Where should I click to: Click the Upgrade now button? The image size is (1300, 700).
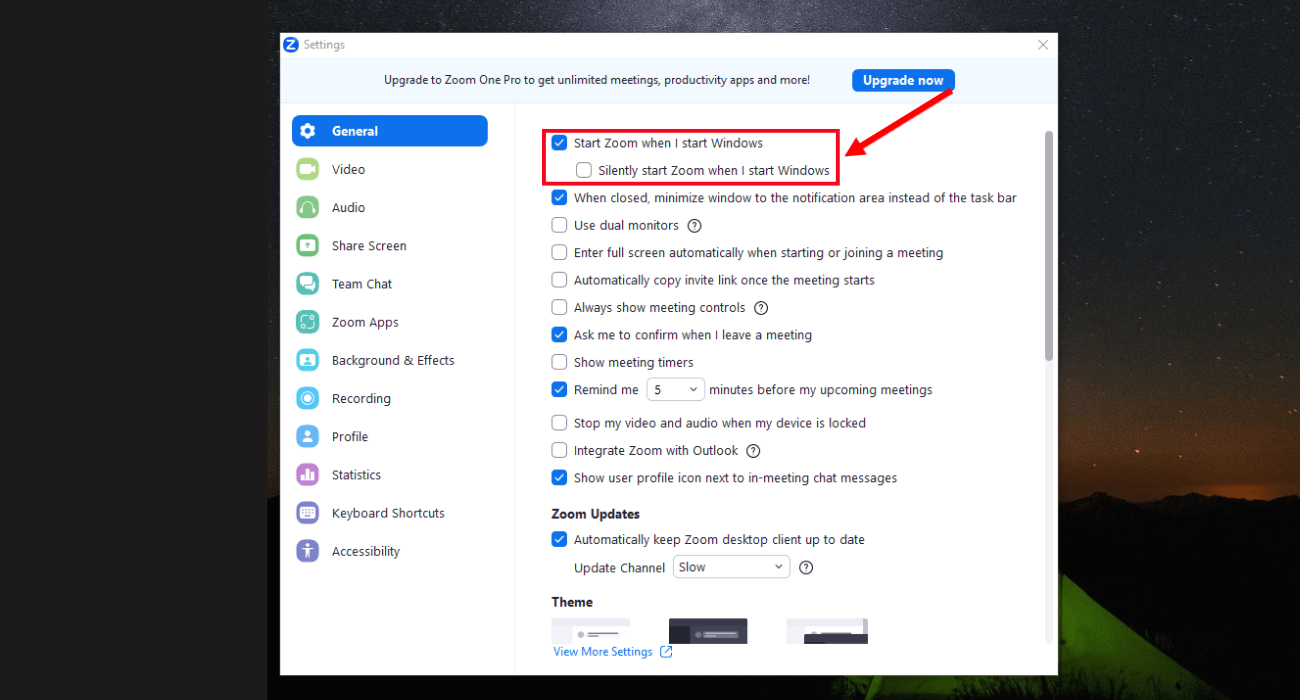(x=903, y=80)
